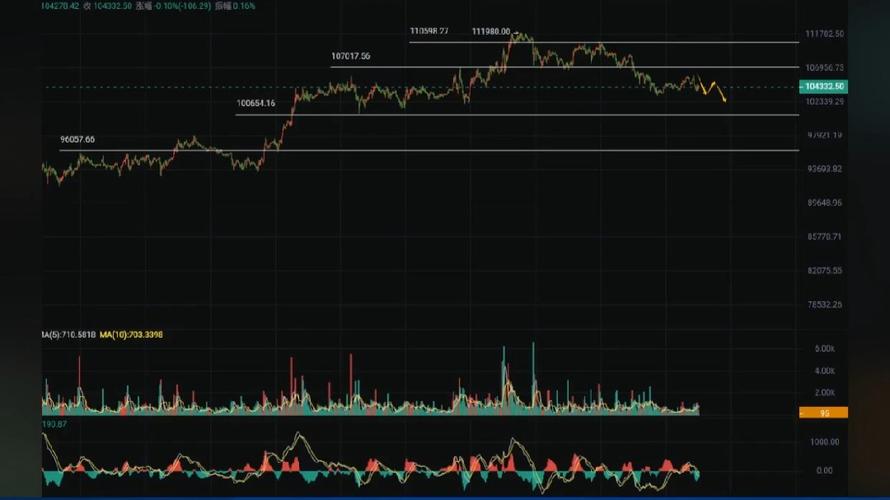Click the 4.00K volume axis label
The image size is (890, 500).
click(825, 371)
